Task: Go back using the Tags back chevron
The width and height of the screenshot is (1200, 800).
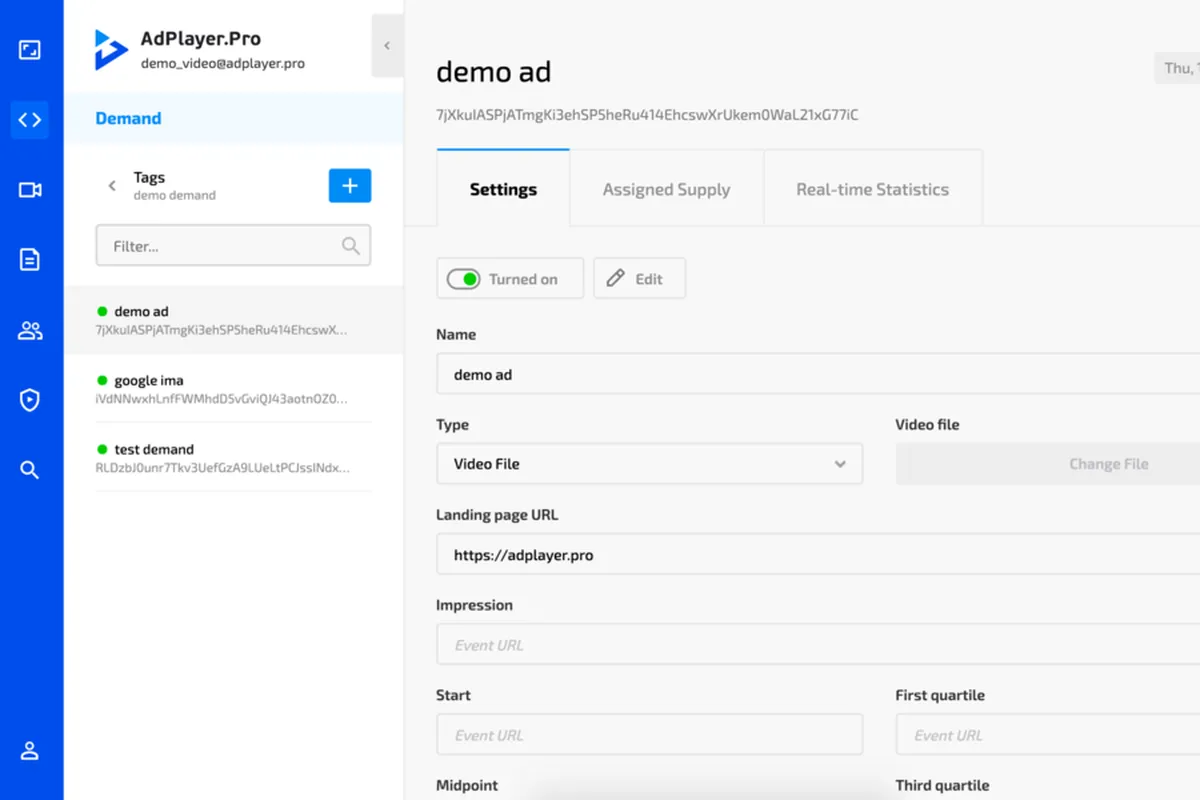Action: [112, 186]
